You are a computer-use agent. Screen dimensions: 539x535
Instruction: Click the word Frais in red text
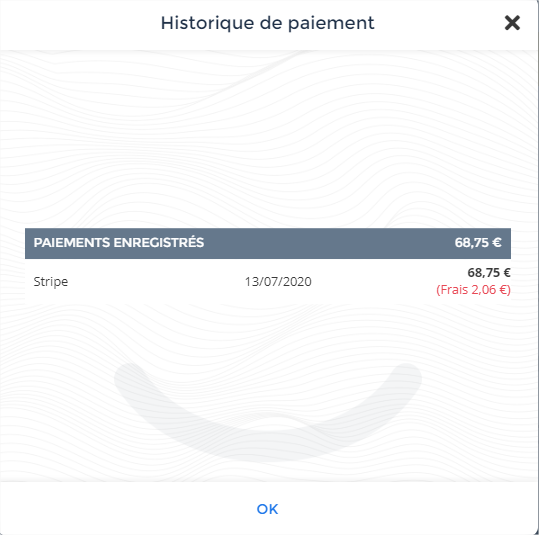click(x=454, y=290)
